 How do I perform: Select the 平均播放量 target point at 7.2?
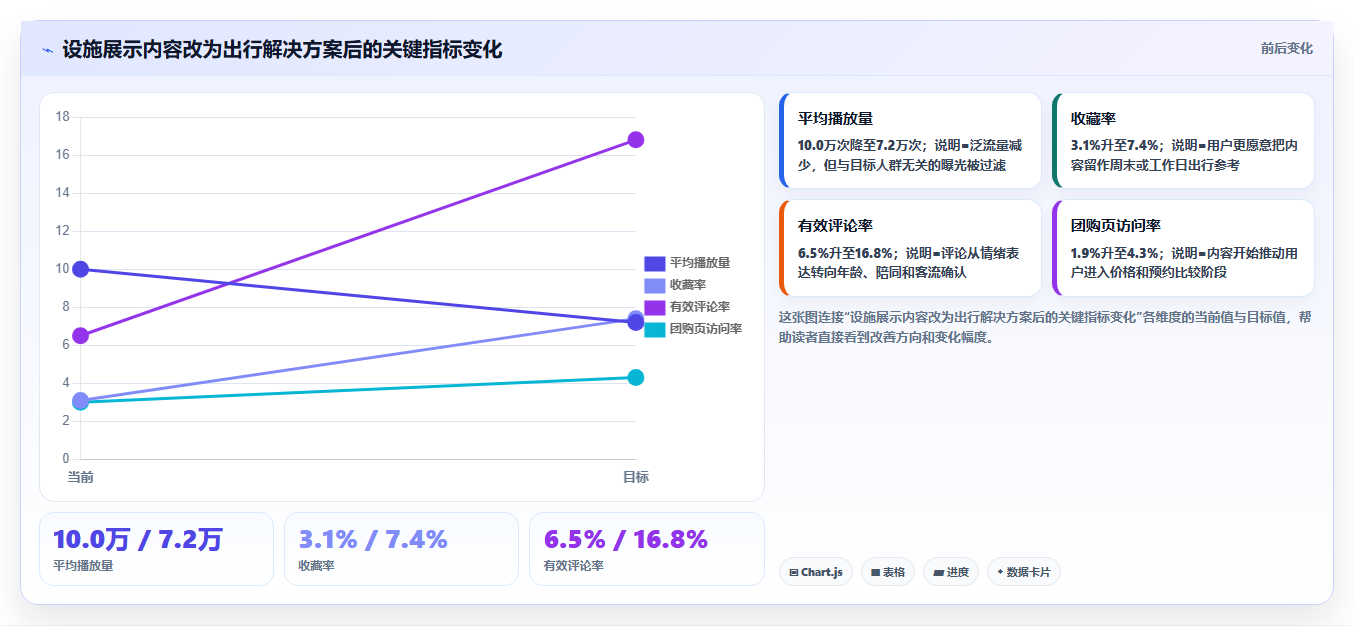click(635, 322)
